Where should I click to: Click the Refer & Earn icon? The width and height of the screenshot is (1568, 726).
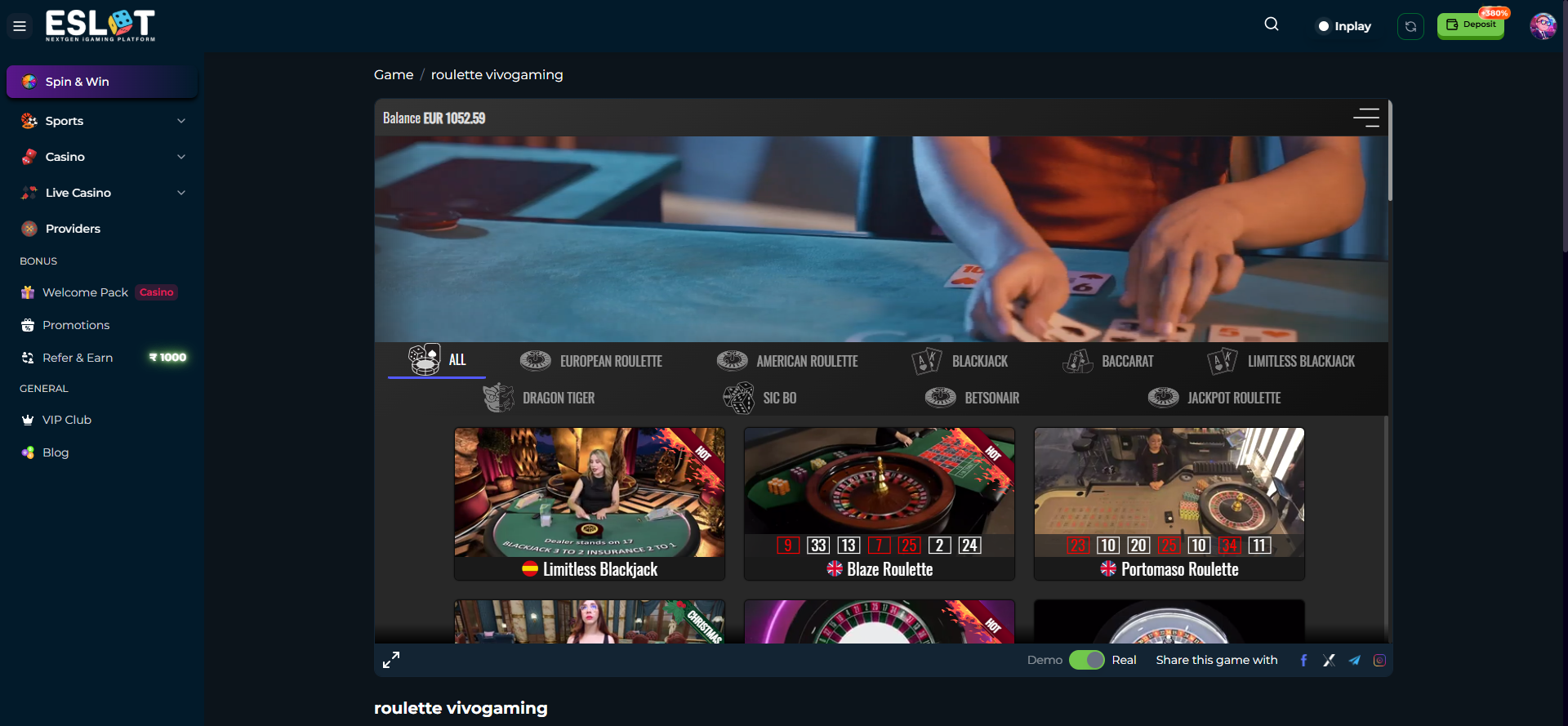28,358
